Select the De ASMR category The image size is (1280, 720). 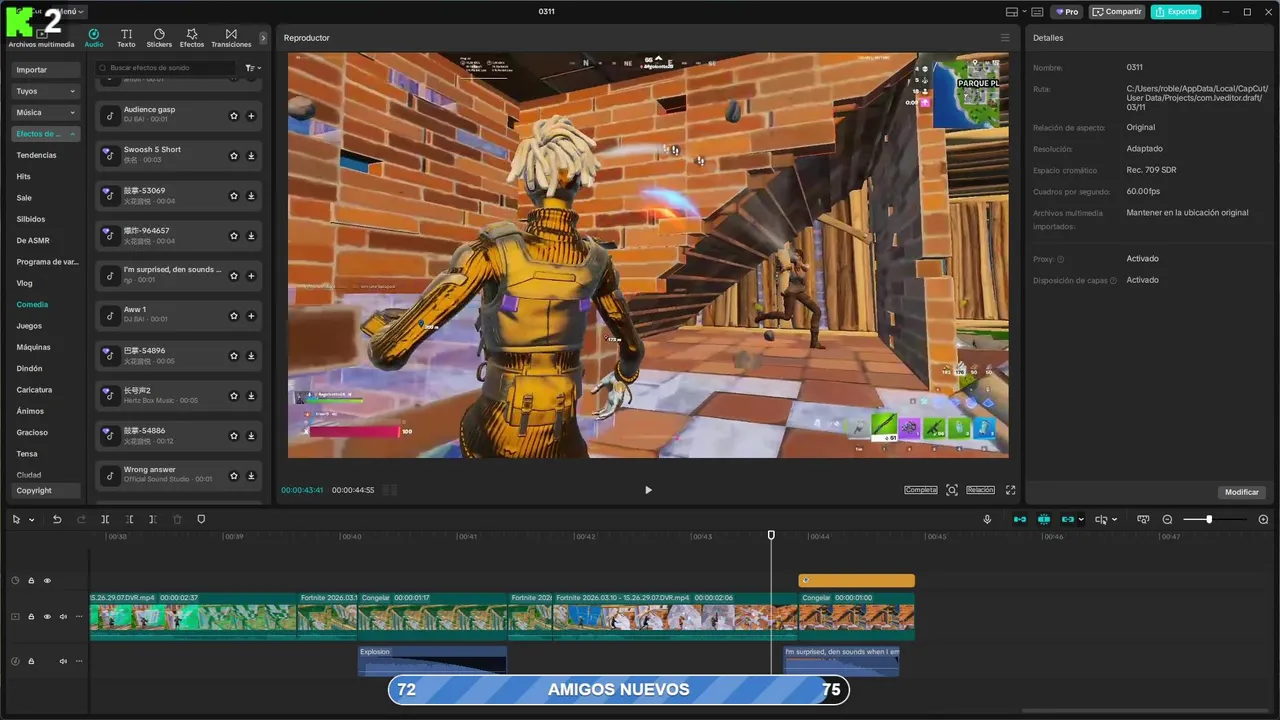pyautogui.click(x=33, y=240)
